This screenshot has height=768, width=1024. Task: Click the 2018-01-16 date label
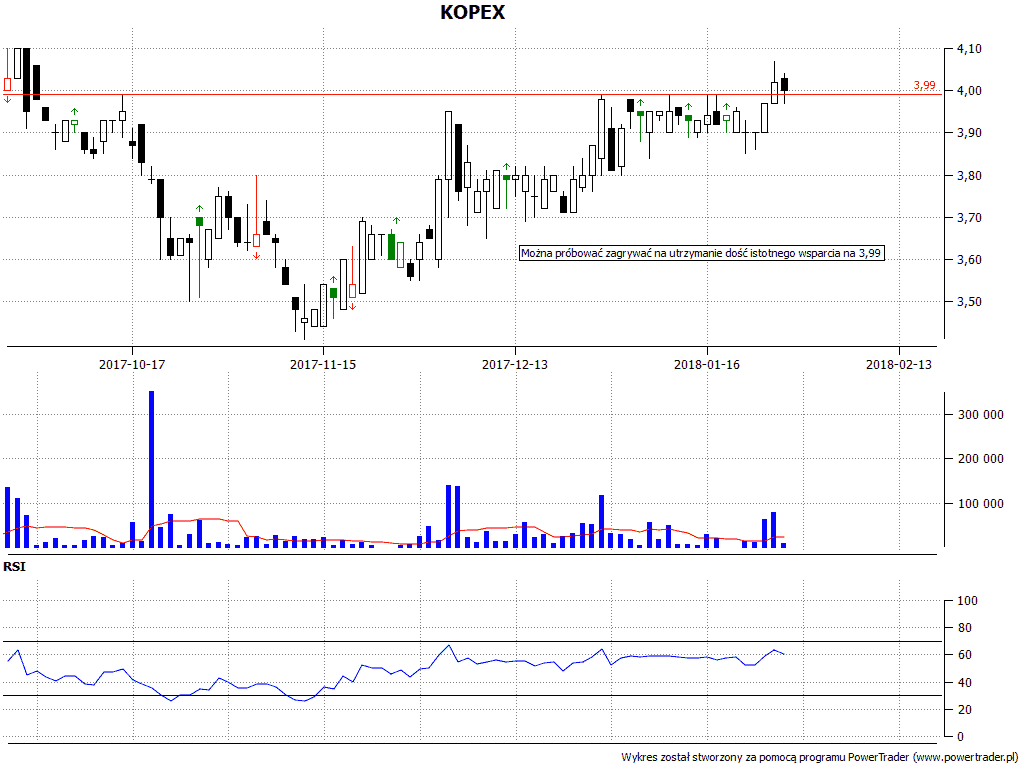[x=707, y=364]
